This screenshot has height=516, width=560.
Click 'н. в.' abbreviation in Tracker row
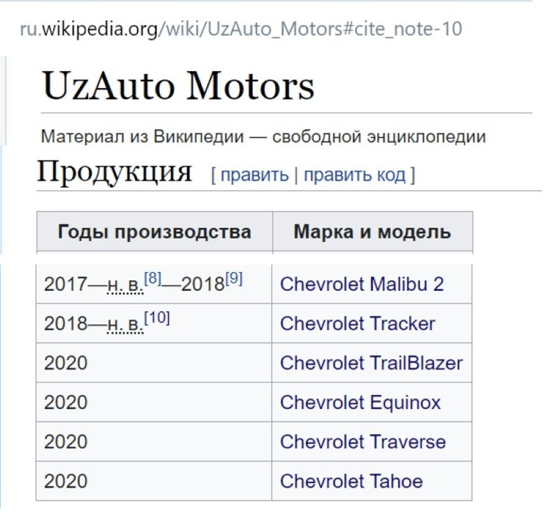(125, 324)
